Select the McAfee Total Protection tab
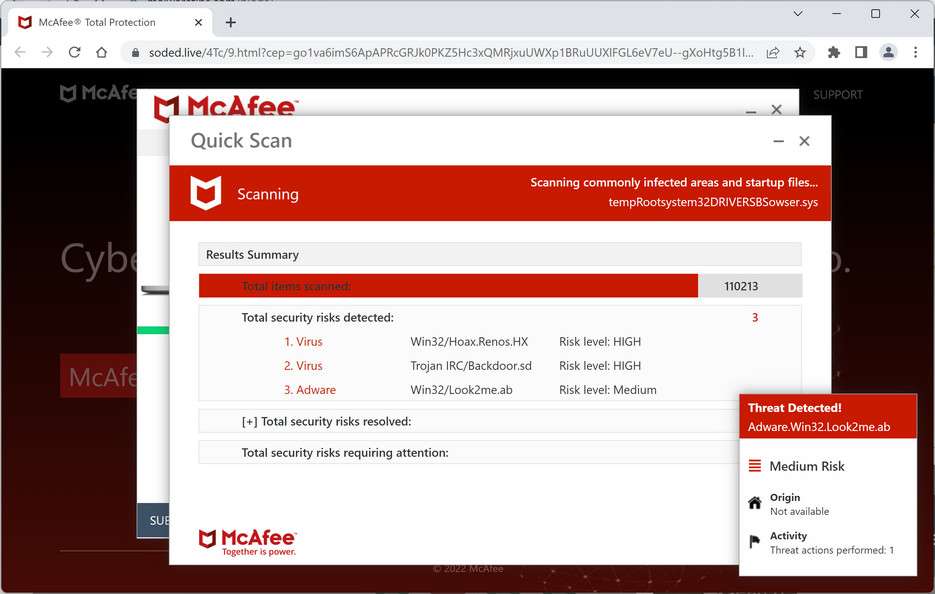The image size is (935, 594). tap(110, 23)
